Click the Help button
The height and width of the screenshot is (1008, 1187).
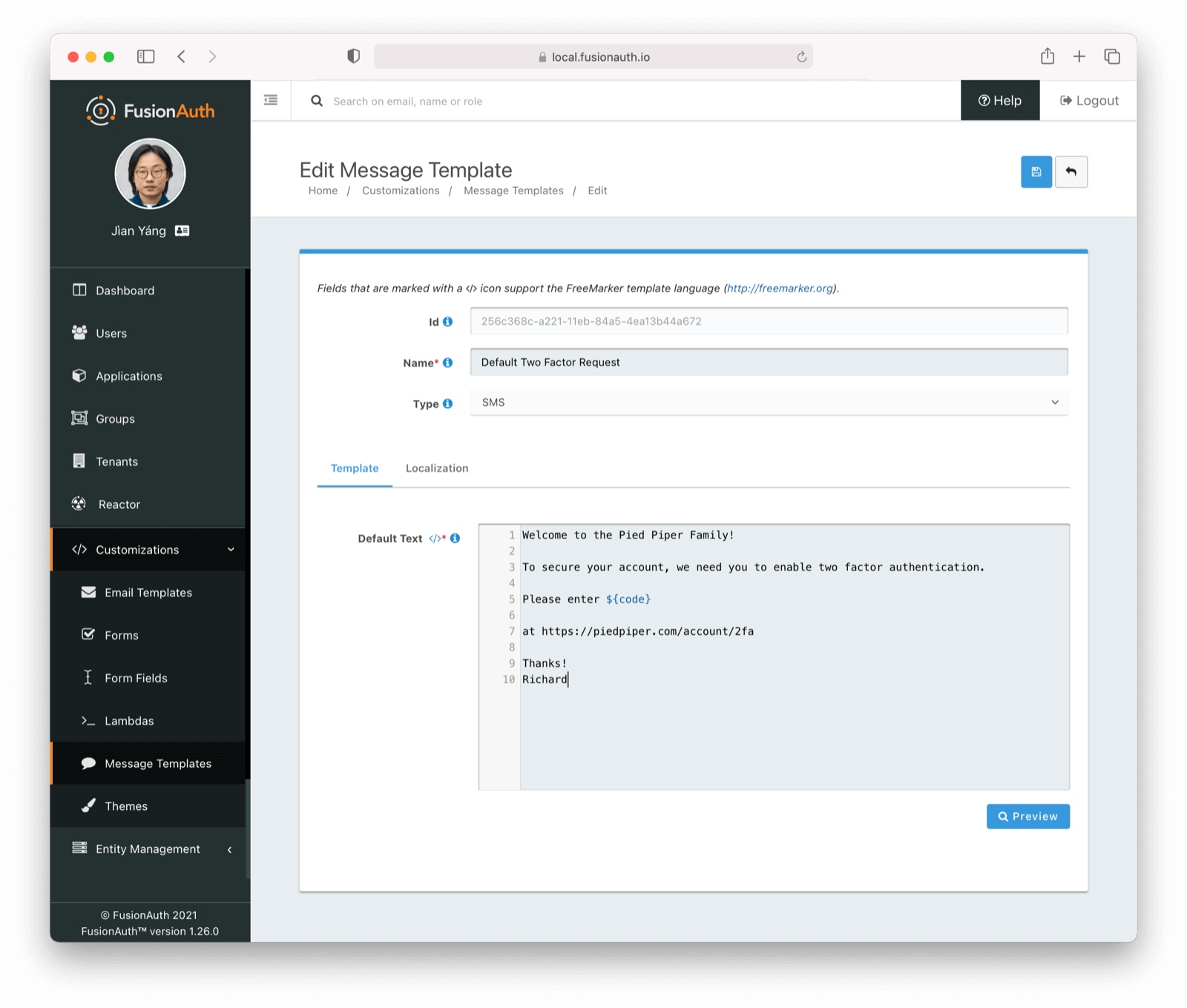point(1000,101)
